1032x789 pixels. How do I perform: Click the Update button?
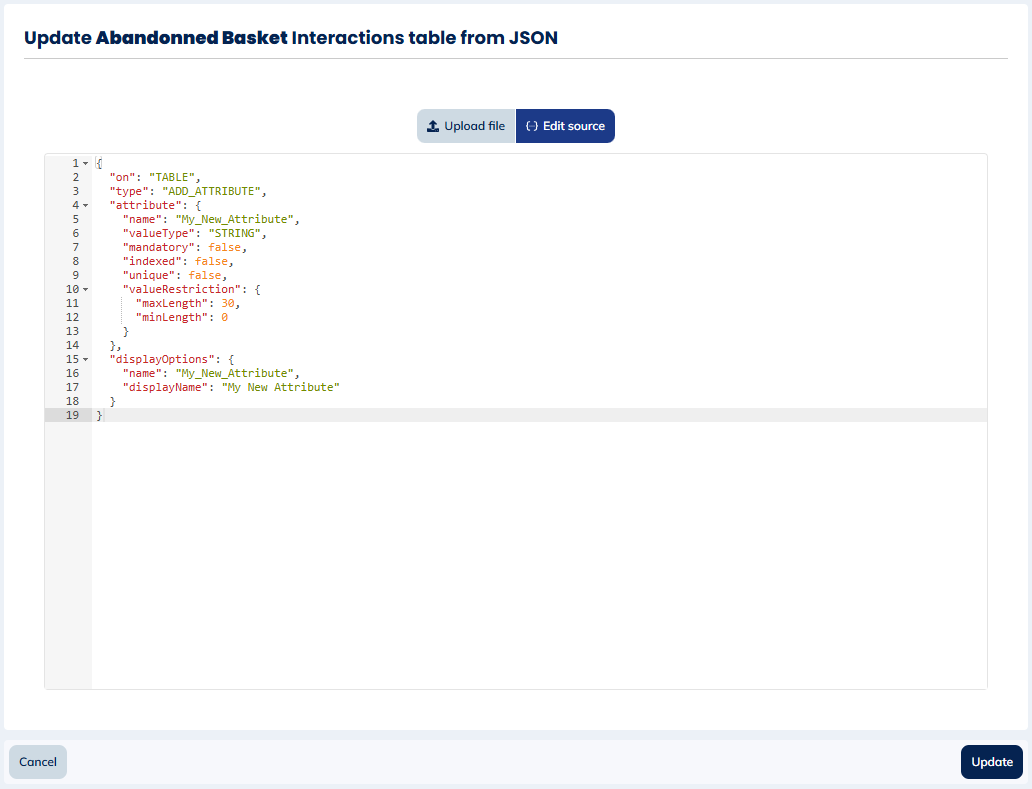[x=991, y=762]
